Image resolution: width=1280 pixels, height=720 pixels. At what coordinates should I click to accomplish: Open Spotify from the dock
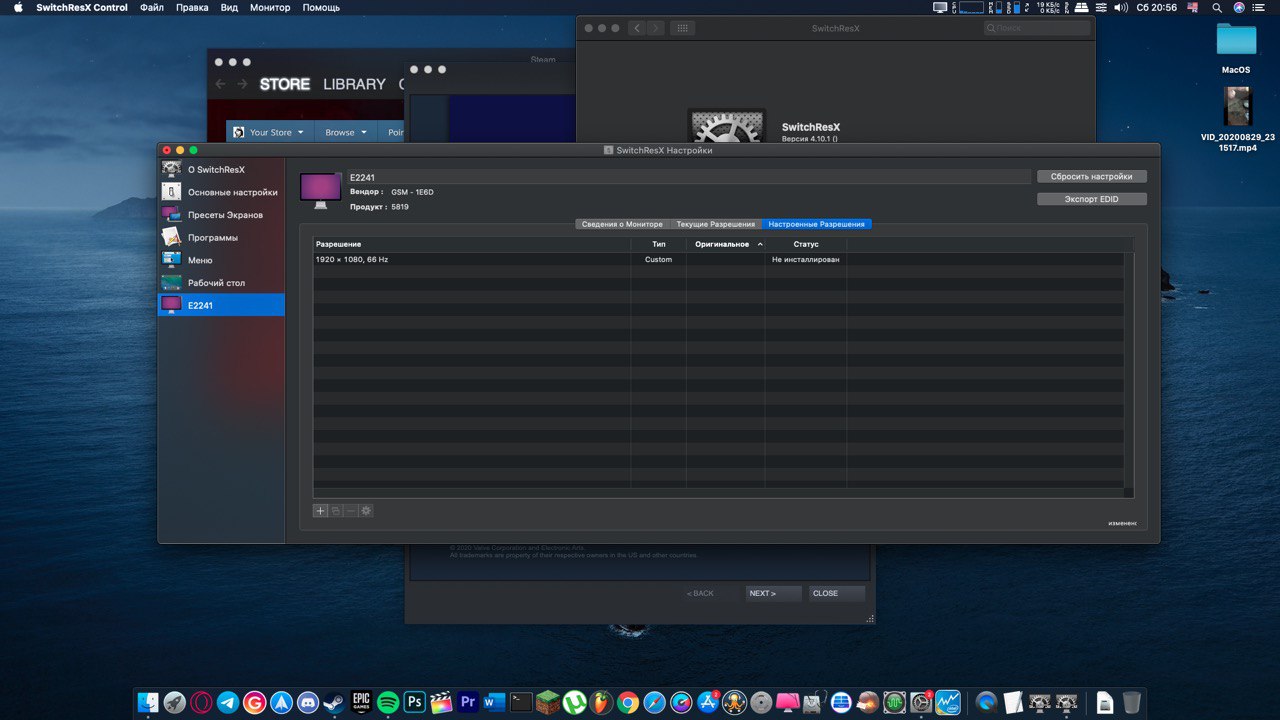tap(388, 702)
